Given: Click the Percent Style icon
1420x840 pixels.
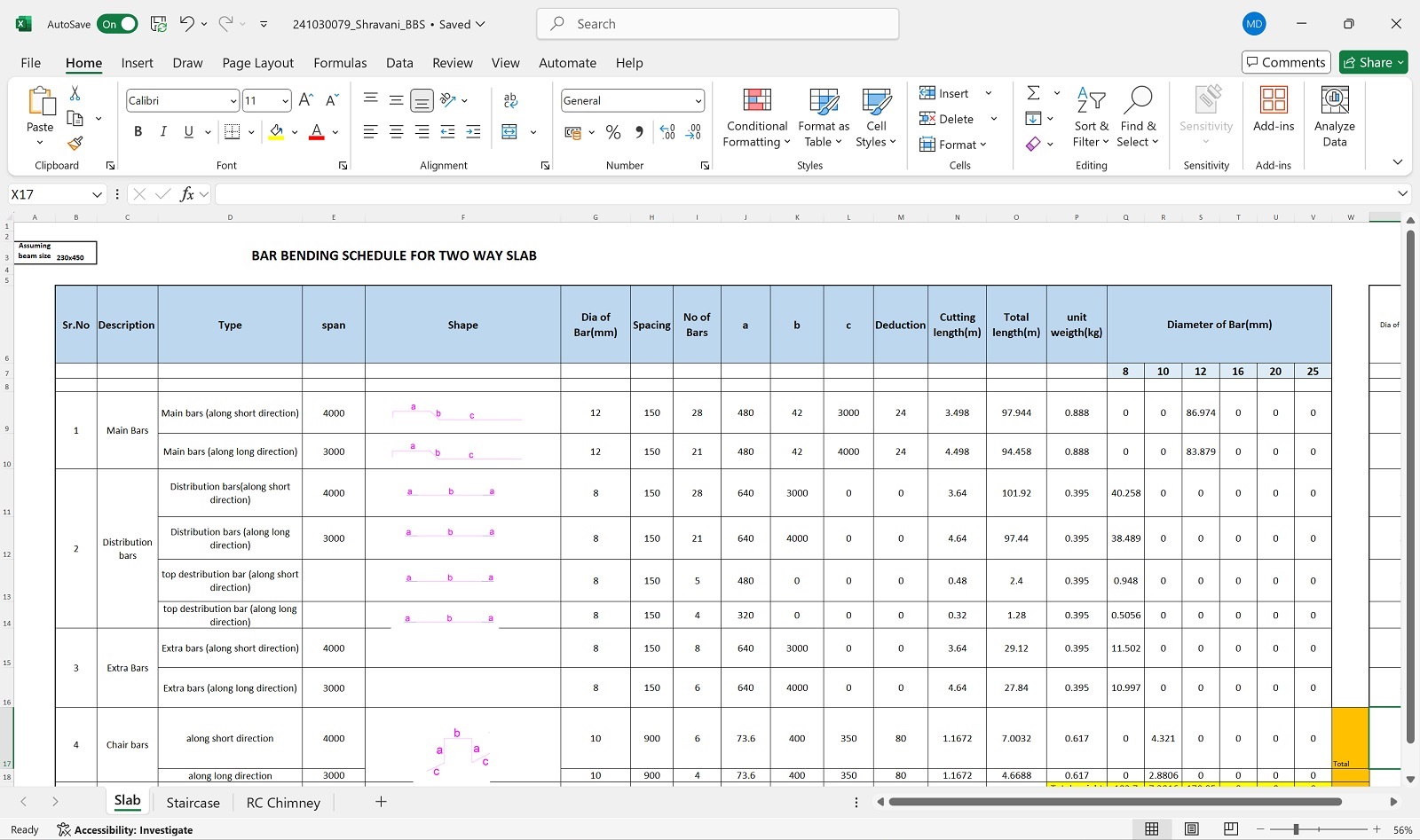Looking at the screenshot, I should [x=613, y=132].
